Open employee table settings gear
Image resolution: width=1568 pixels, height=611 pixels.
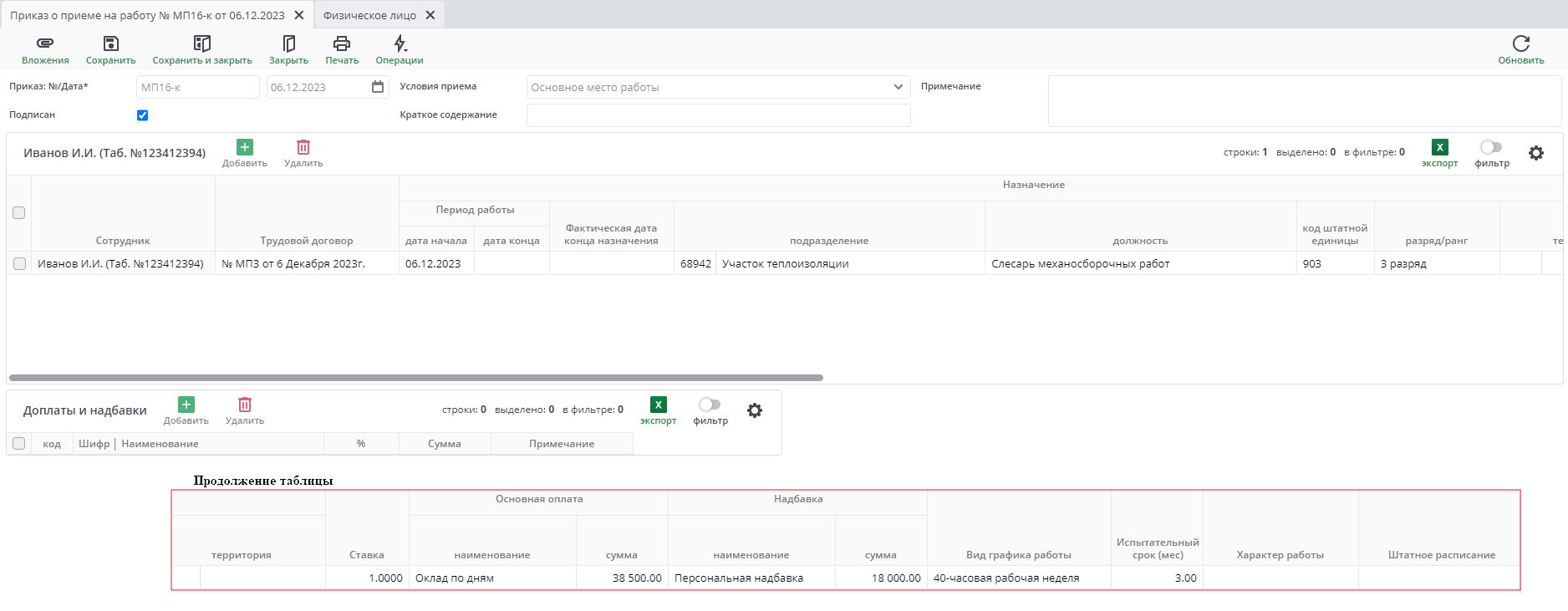point(1535,153)
